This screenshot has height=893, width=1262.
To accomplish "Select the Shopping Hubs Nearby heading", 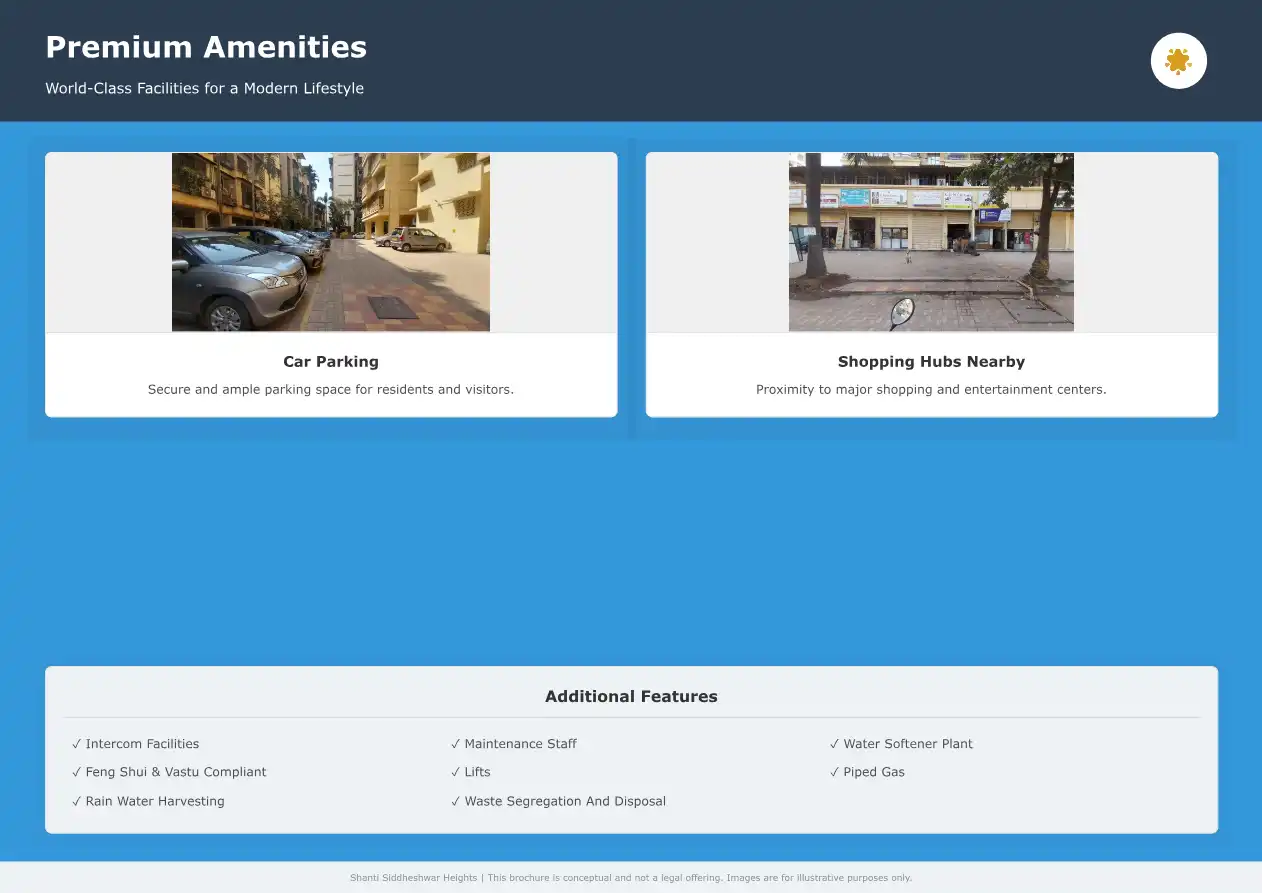I will (x=930, y=362).
